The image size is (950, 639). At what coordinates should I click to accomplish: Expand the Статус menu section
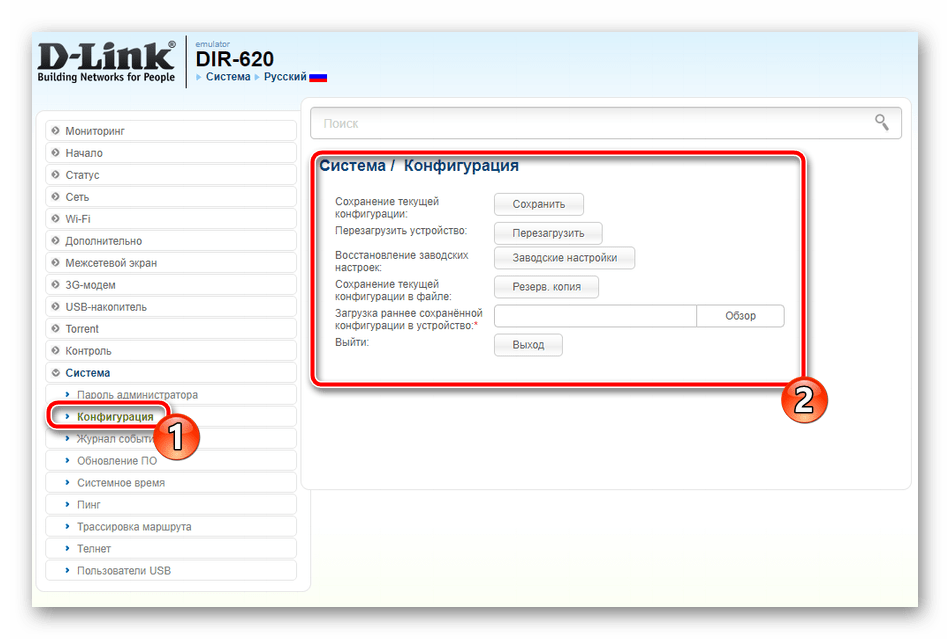click(171, 175)
